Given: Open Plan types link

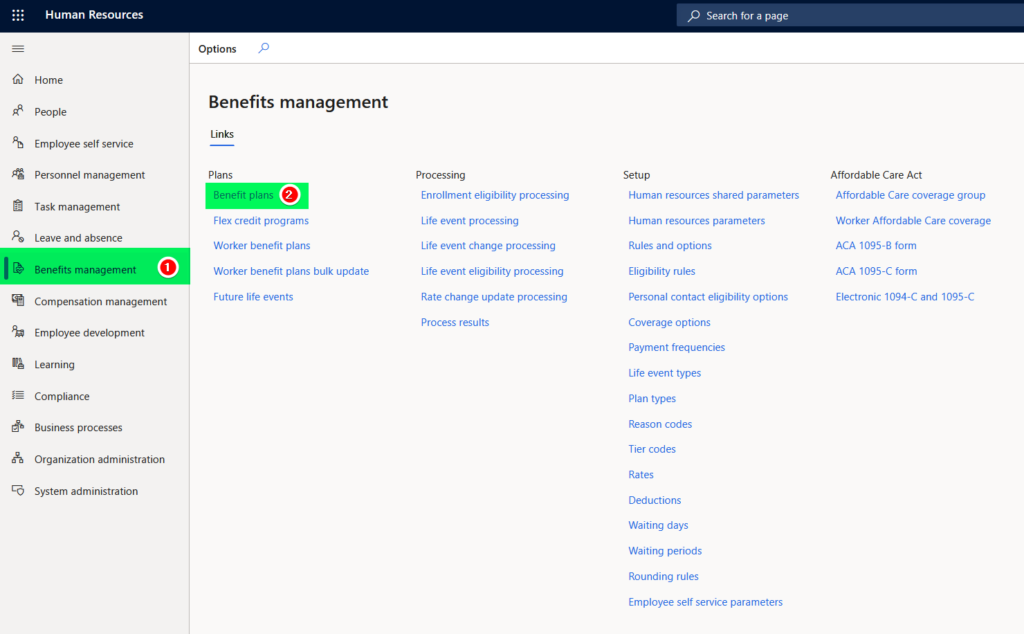Looking at the screenshot, I should 652,398.
